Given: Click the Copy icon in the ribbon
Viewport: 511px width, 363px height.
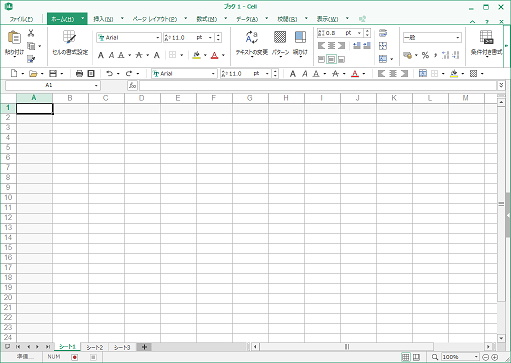Looking at the screenshot, I should tap(31, 46).
